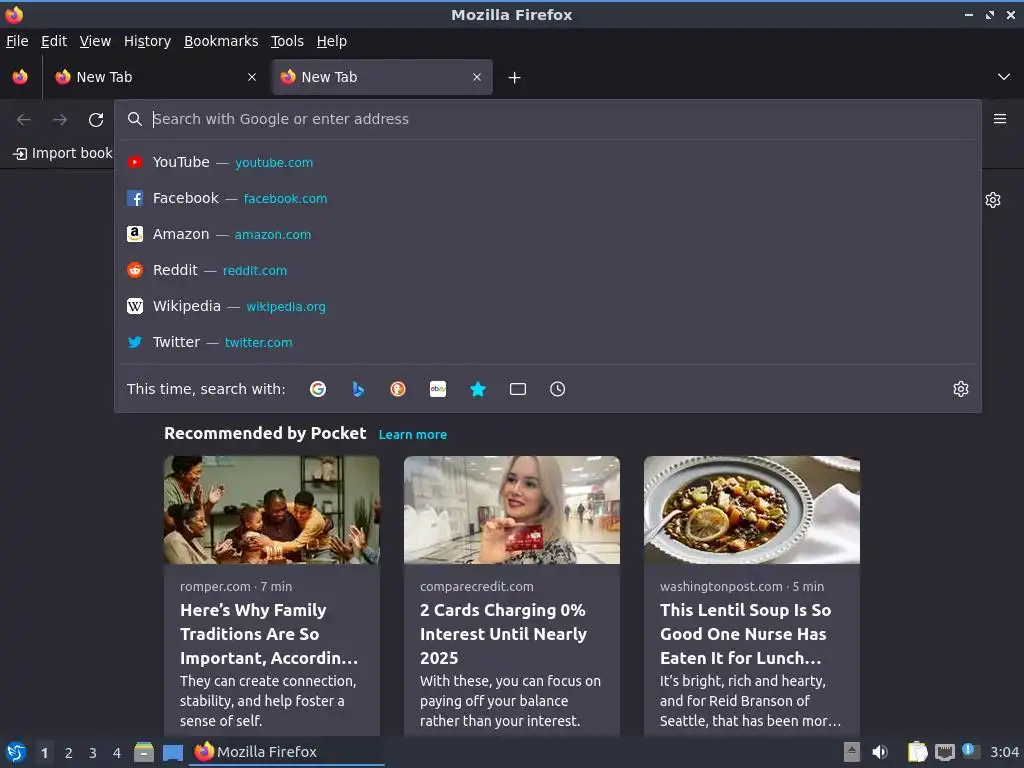The width and height of the screenshot is (1024, 768).
Task: Open the credit card article thumbnail
Action: click(x=511, y=510)
